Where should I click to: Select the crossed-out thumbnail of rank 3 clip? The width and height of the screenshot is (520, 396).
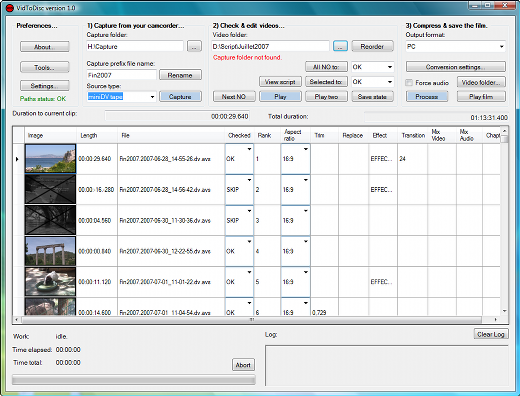50,220
